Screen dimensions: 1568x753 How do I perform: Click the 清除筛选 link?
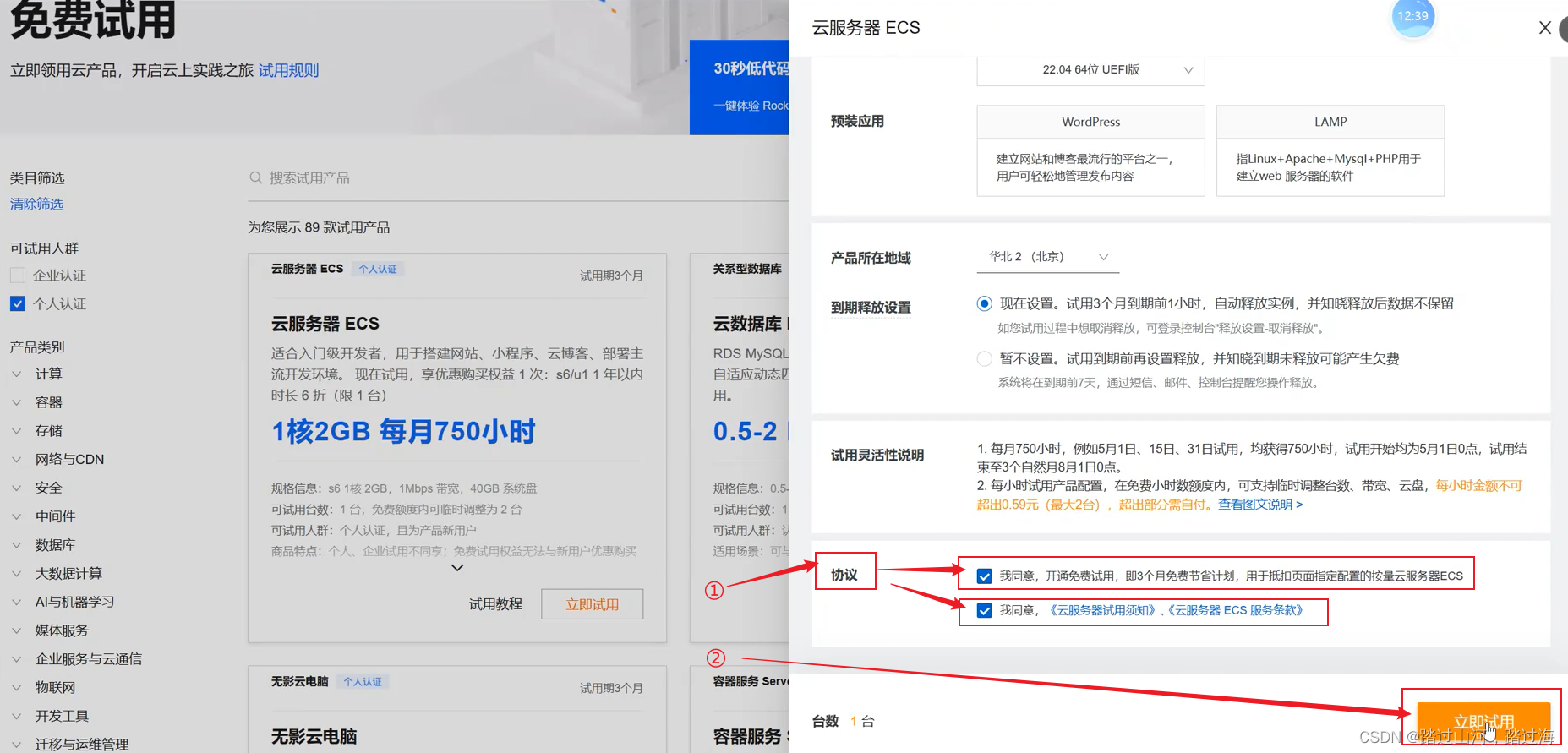point(36,204)
